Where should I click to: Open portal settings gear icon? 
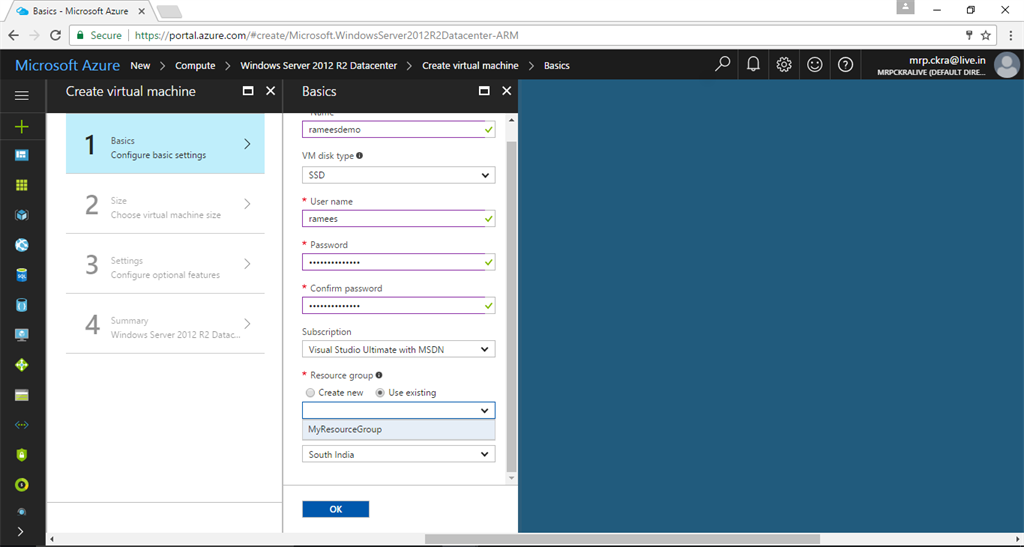784,64
